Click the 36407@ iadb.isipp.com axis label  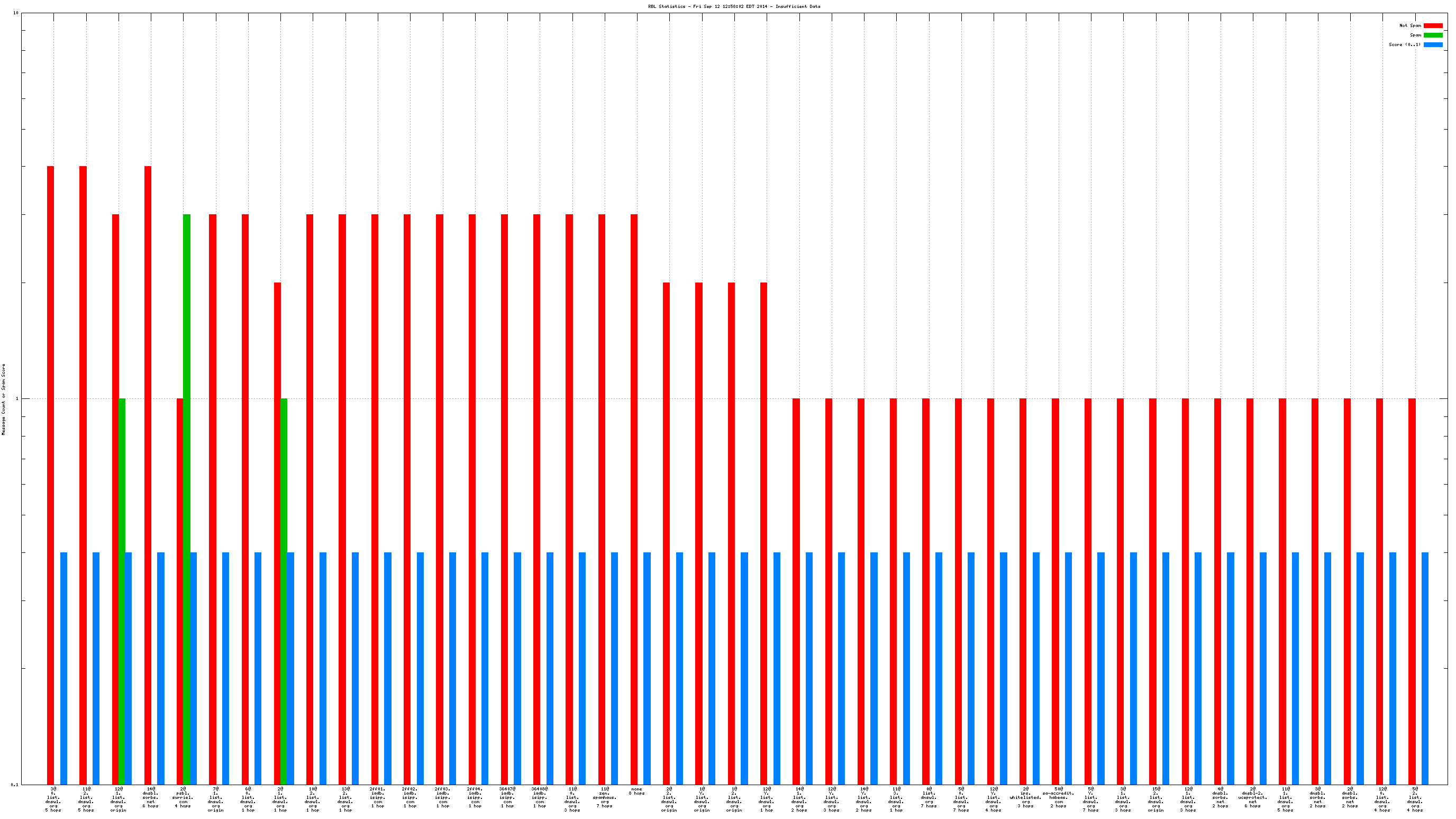pos(507,797)
